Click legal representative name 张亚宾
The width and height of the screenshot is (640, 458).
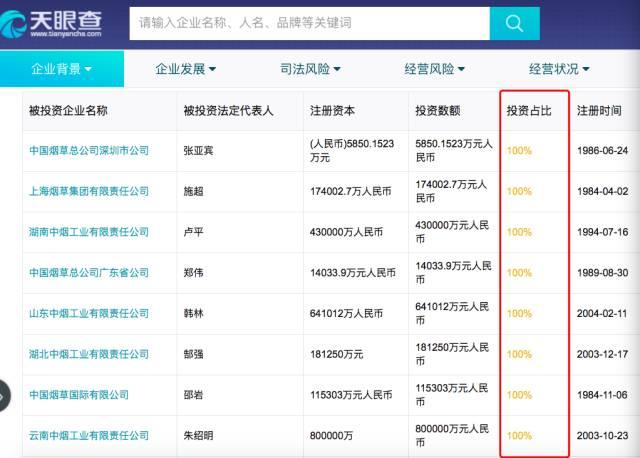[x=198, y=150]
